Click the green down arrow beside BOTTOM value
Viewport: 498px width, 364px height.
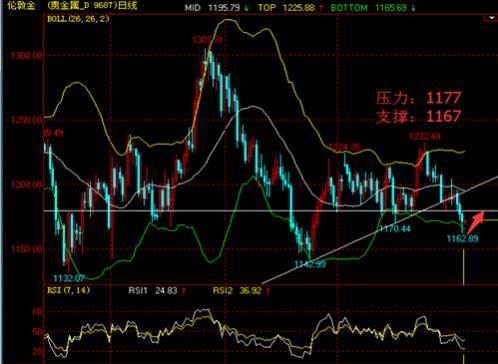click(x=413, y=8)
